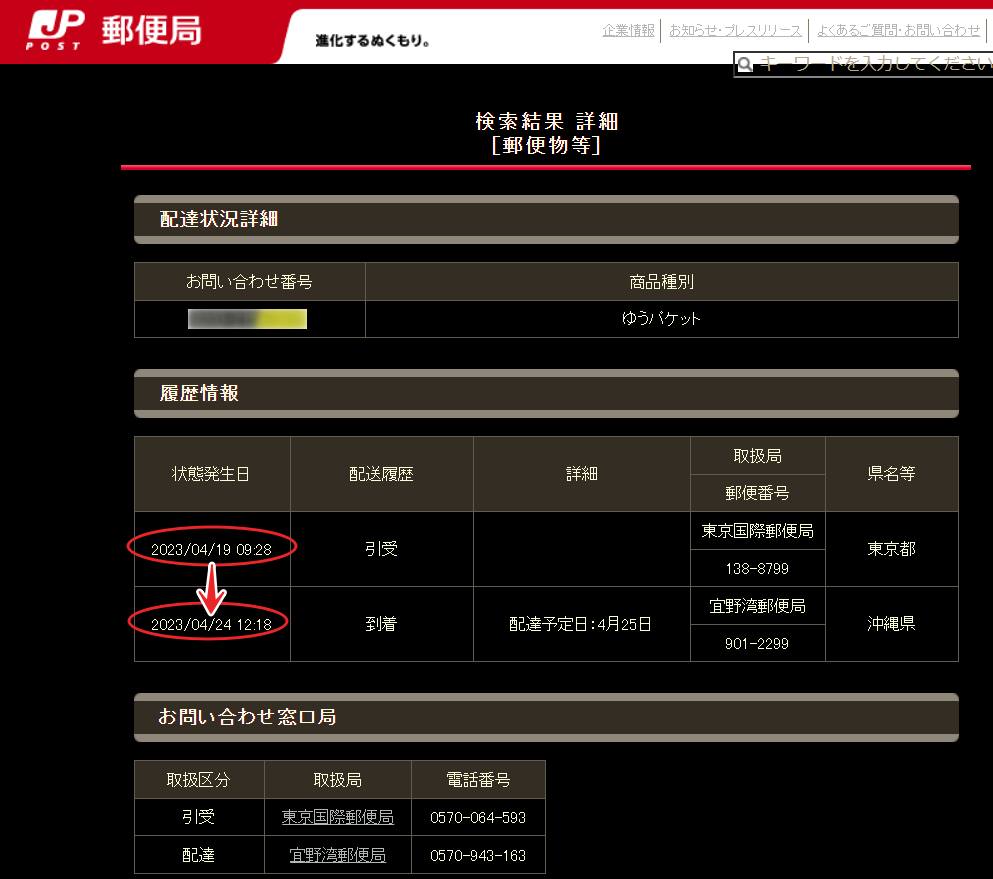Click the 進化するぬくもり tagline

click(x=372, y=41)
